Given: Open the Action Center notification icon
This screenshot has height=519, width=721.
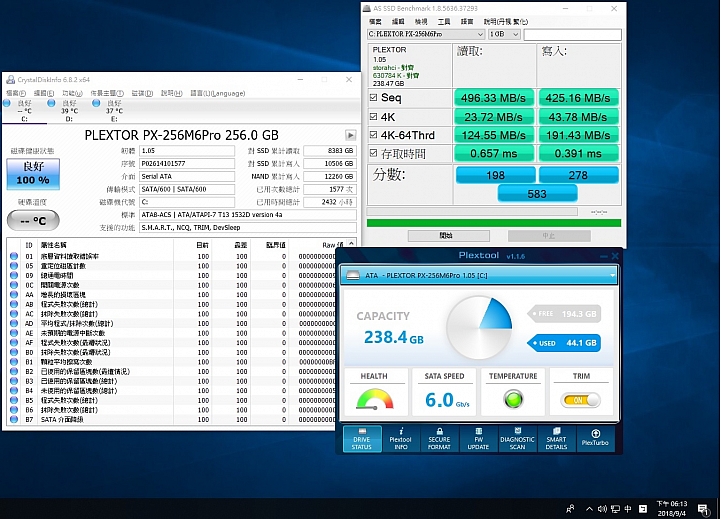Looking at the screenshot, I should [x=703, y=509].
